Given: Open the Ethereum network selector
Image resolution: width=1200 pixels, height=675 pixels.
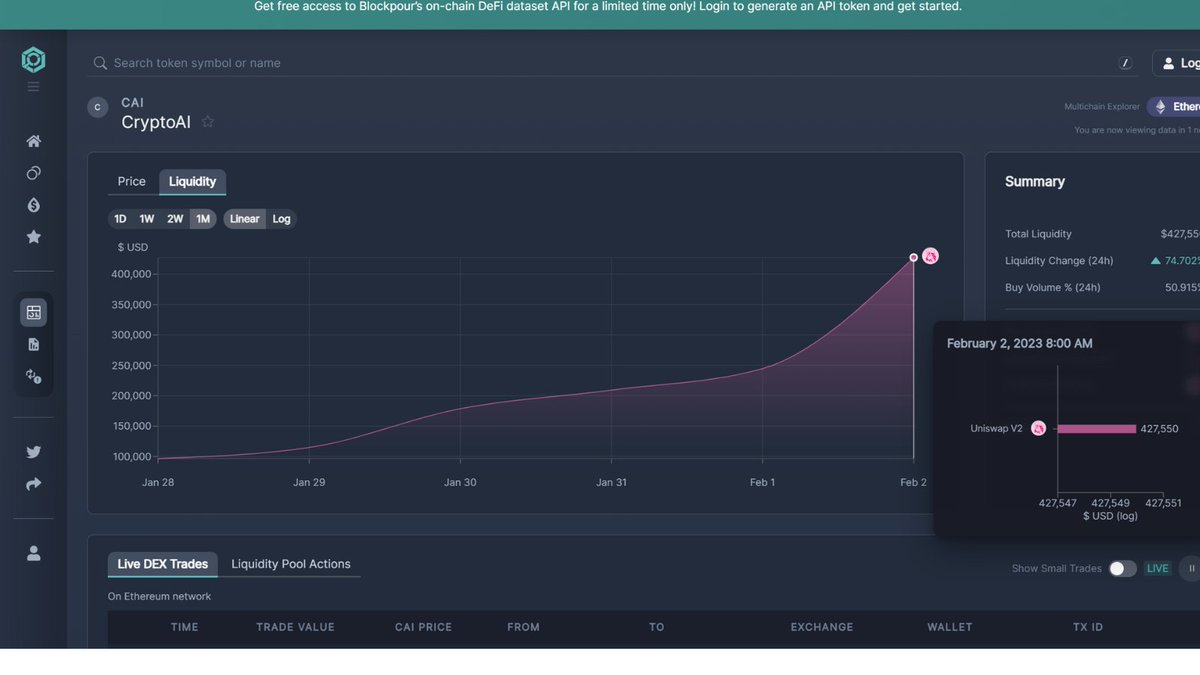Looking at the screenshot, I should point(1172,105).
